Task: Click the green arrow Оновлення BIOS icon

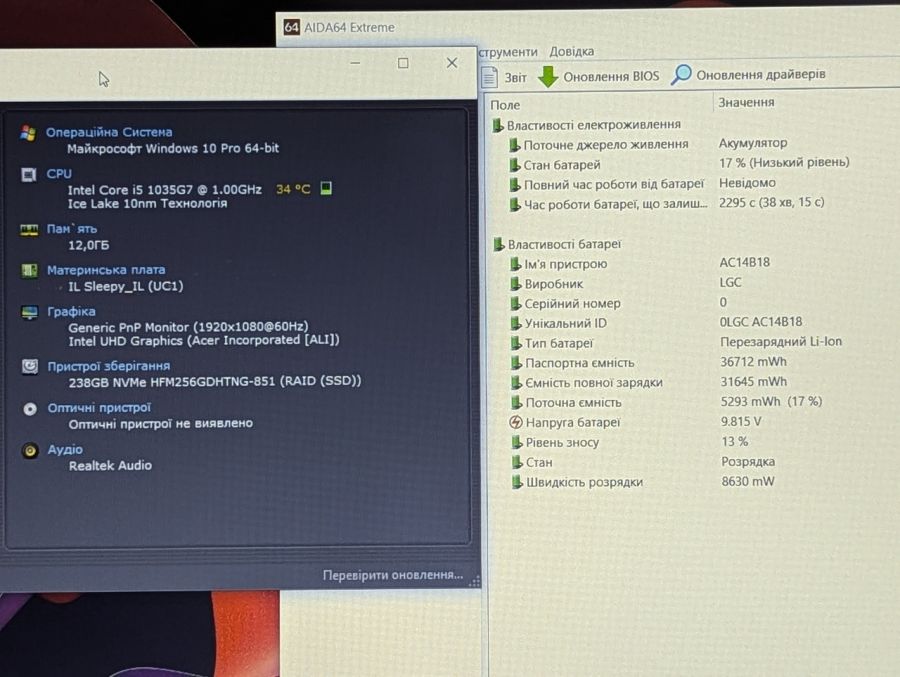Action: [548, 76]
